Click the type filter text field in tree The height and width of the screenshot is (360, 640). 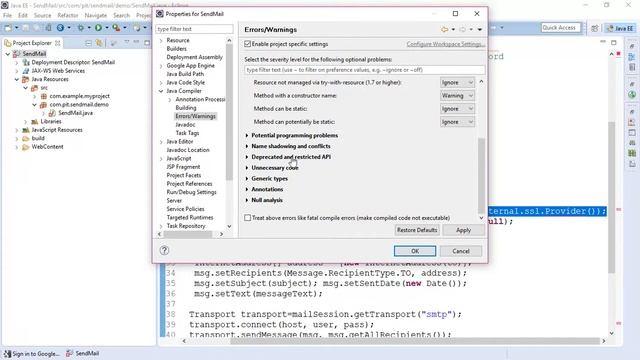click(x=194, y=29)
